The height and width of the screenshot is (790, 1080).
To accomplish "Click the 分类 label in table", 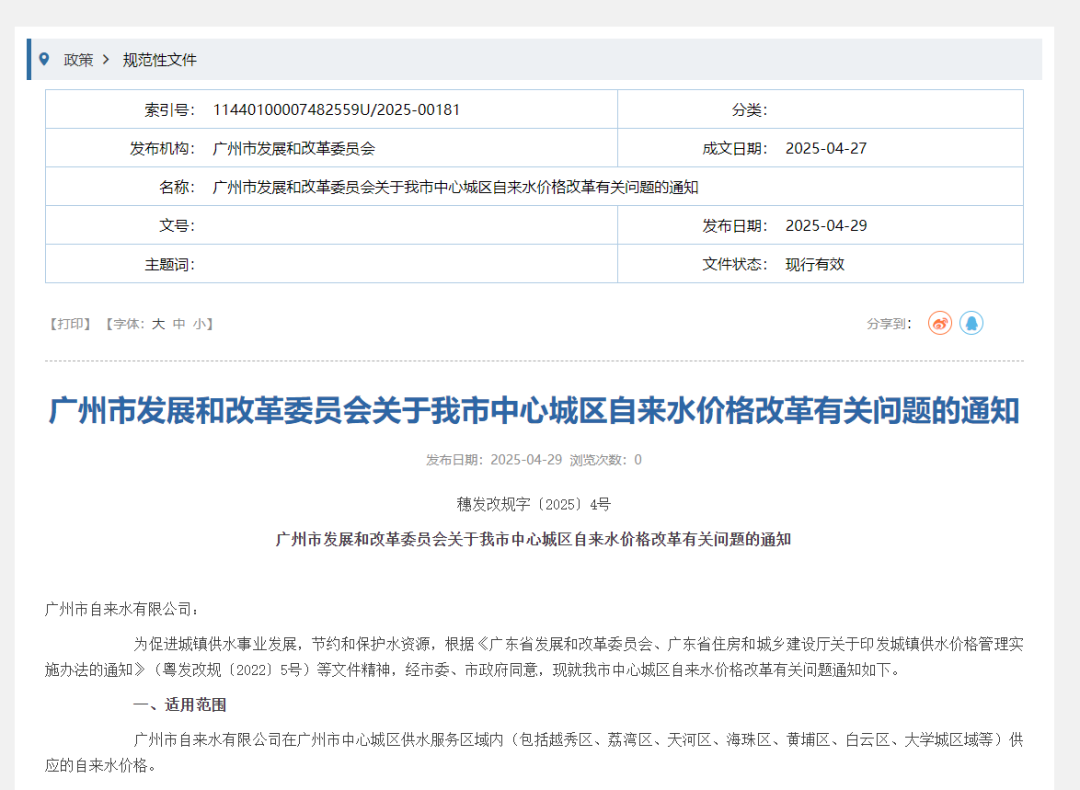I will click(749, 110).
